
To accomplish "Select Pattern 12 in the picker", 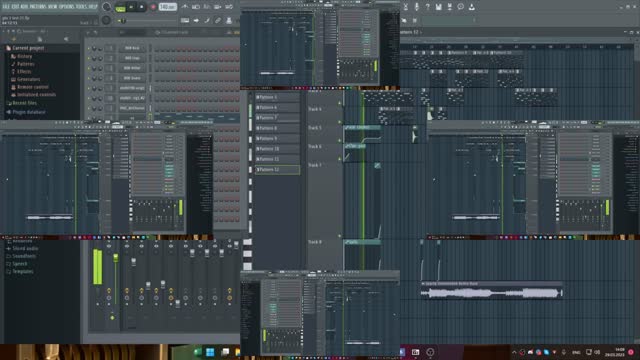I will [x=278, y=169].
